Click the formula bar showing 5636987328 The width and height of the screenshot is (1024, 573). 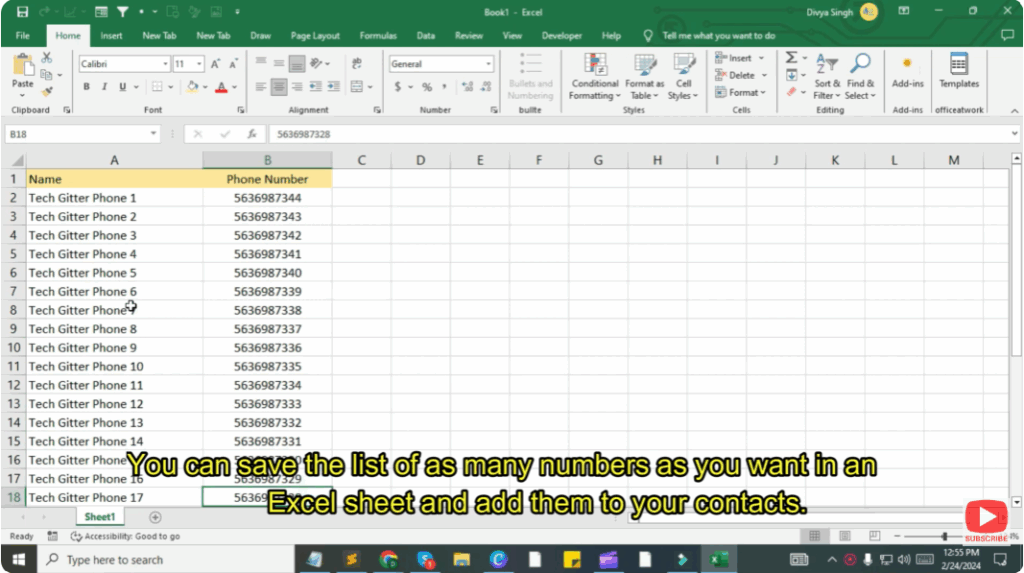point(640,134)
